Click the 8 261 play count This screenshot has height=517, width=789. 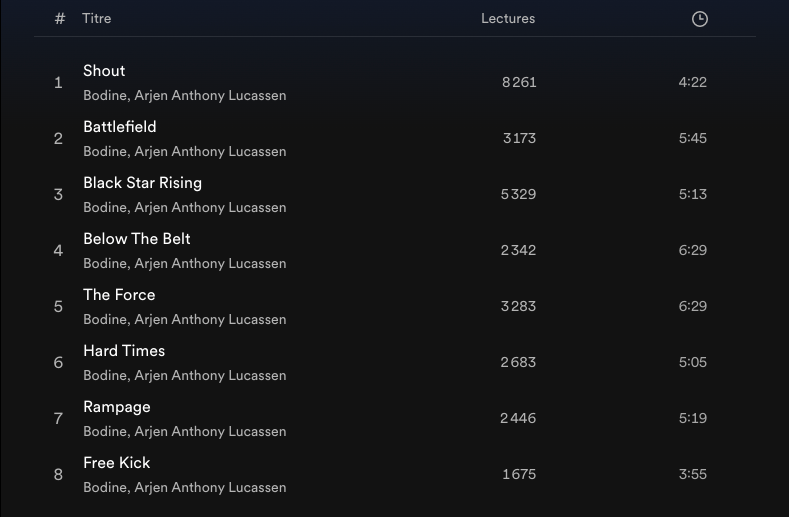click(x=519, y=83)
